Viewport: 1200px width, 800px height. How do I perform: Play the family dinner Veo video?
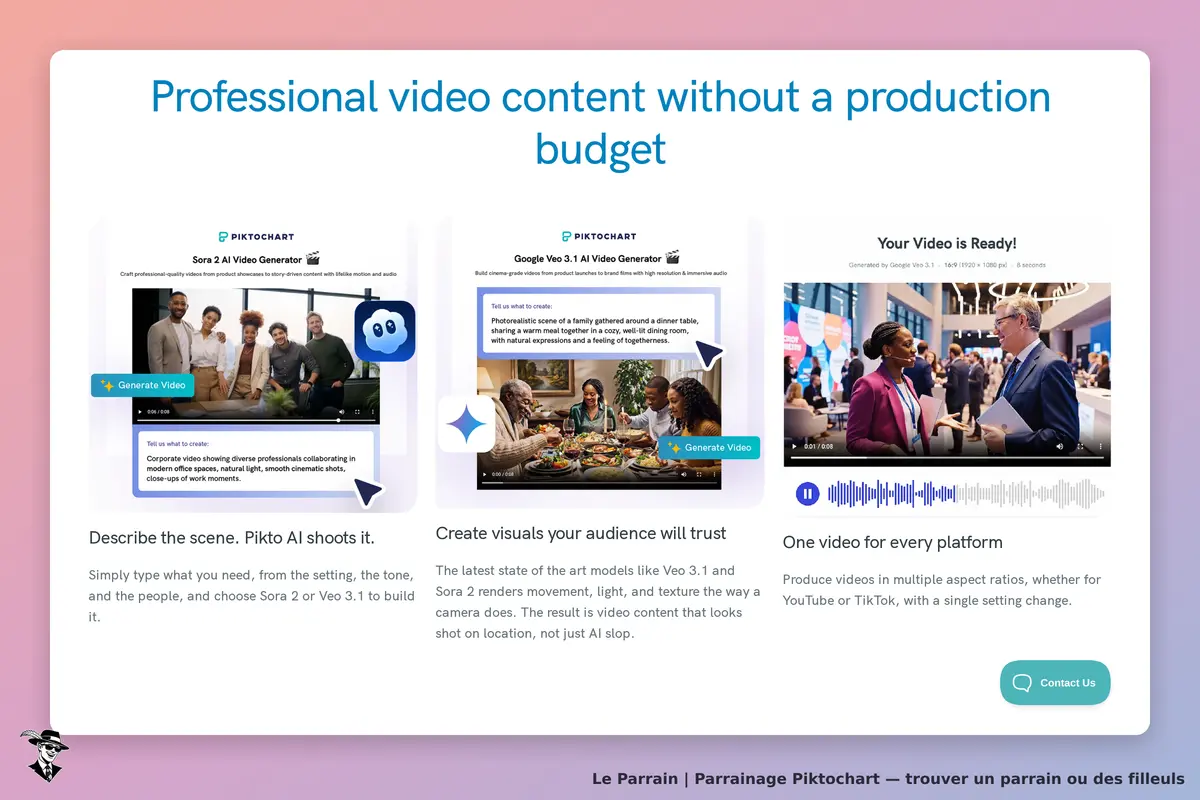485,474
